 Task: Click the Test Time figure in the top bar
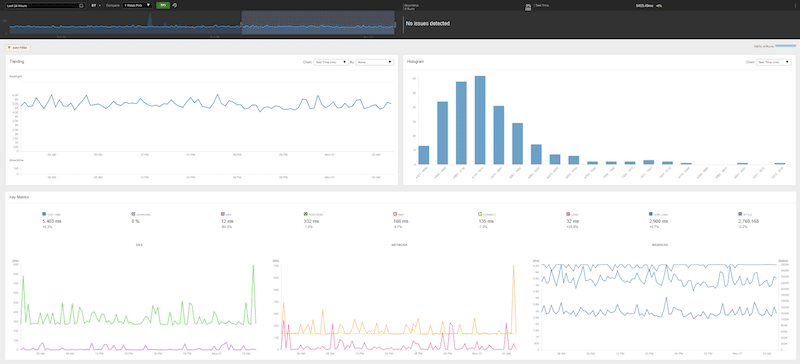[x=645, y=5]
